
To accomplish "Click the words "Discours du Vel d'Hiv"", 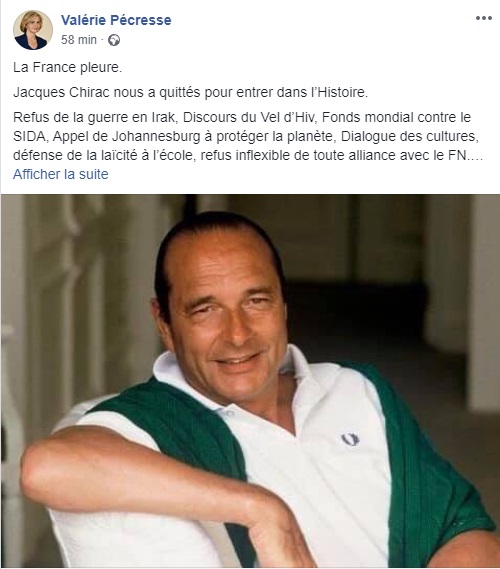I will coord(249,118).
